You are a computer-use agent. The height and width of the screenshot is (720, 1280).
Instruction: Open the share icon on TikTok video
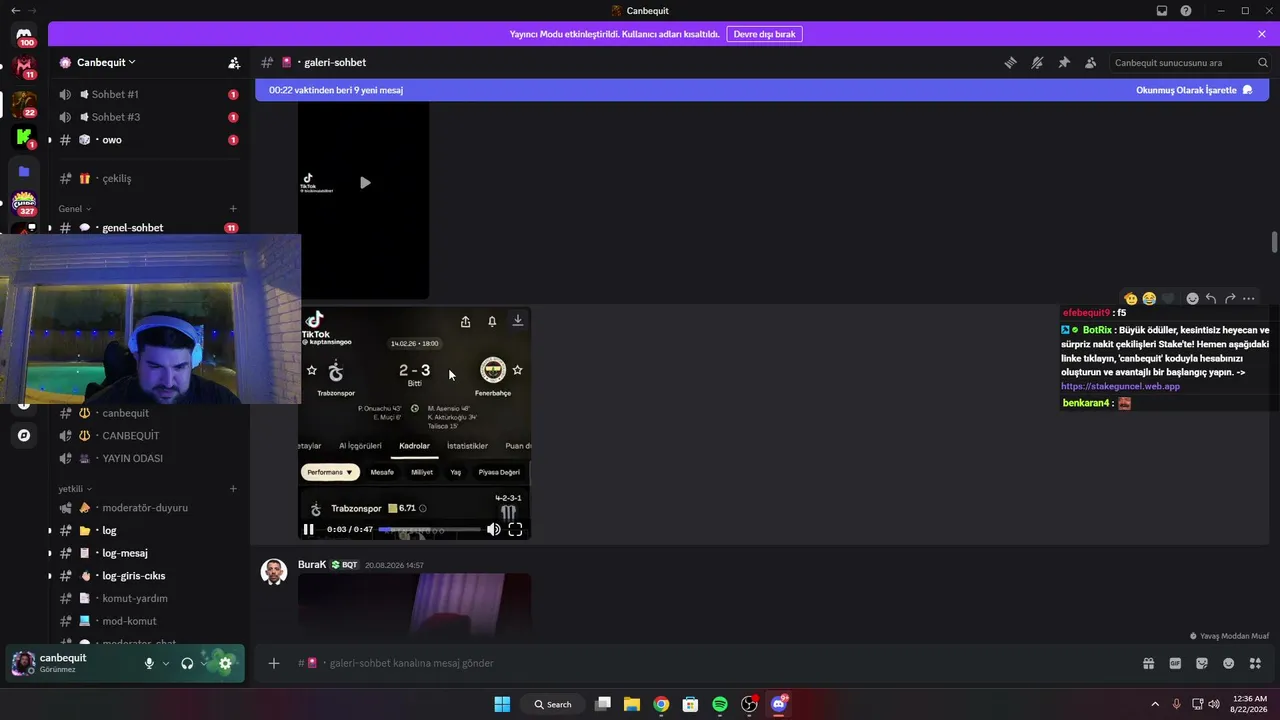pyautogui.click(x=465, y=321)
